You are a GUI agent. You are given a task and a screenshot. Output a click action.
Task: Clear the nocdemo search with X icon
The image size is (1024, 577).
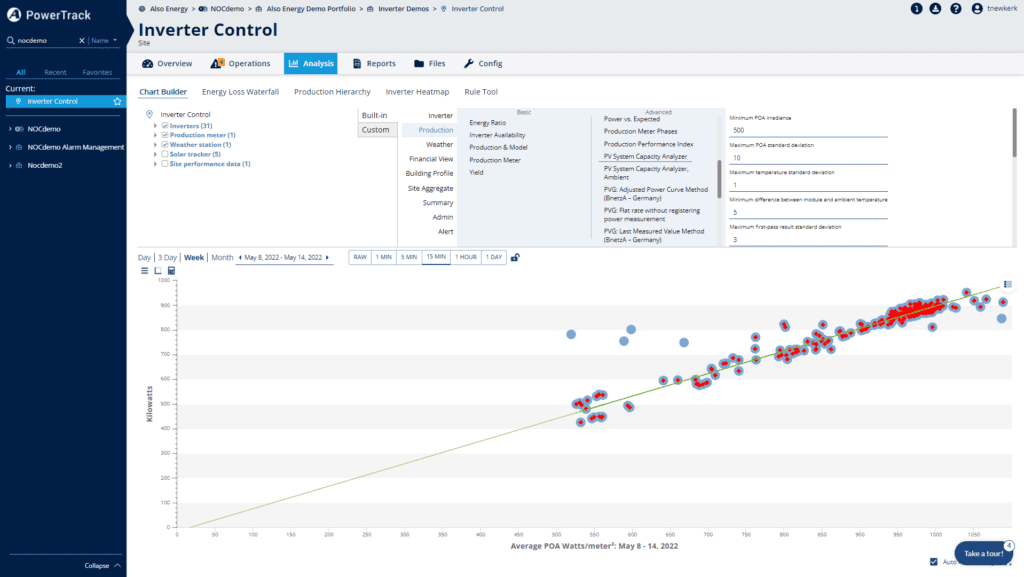(x=82, y=41)
